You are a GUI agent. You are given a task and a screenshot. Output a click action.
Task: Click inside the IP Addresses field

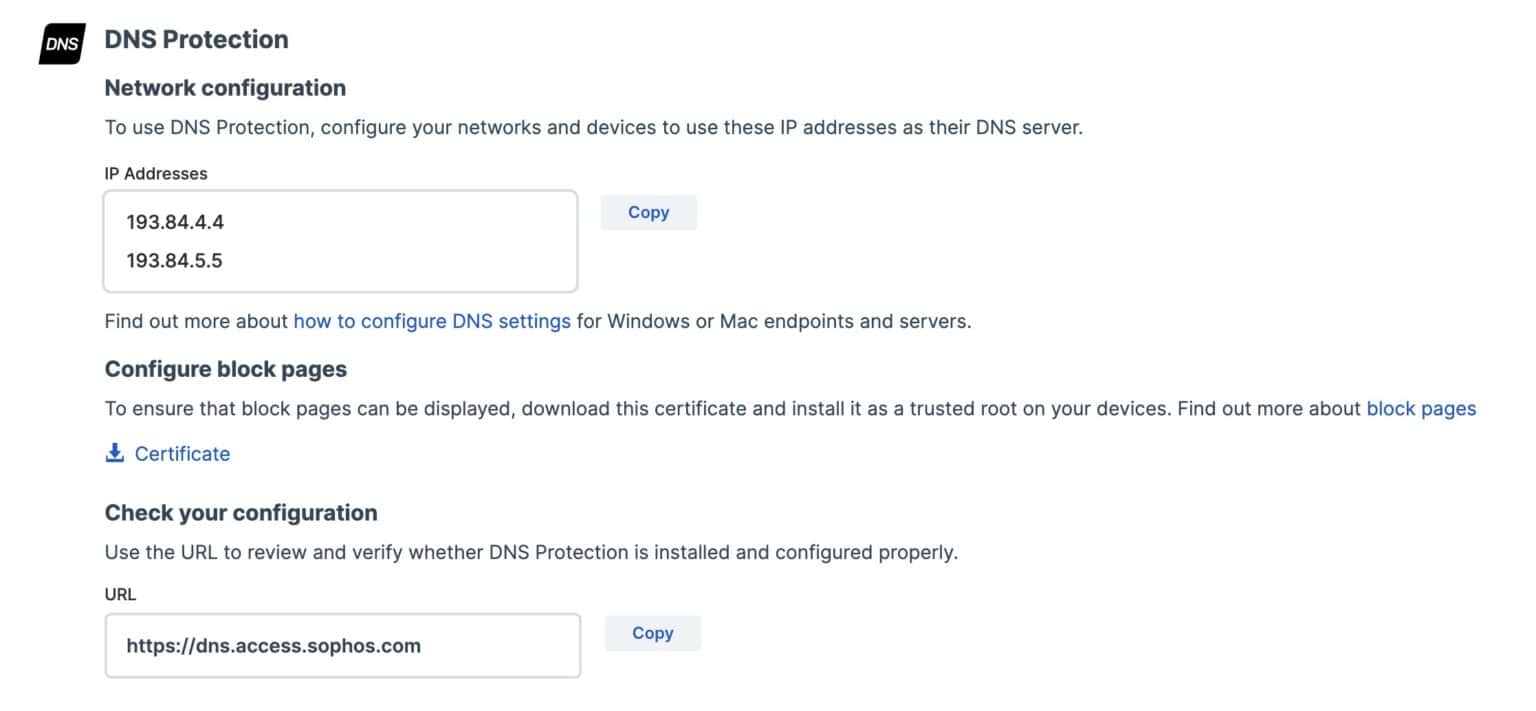click(340, 240)
